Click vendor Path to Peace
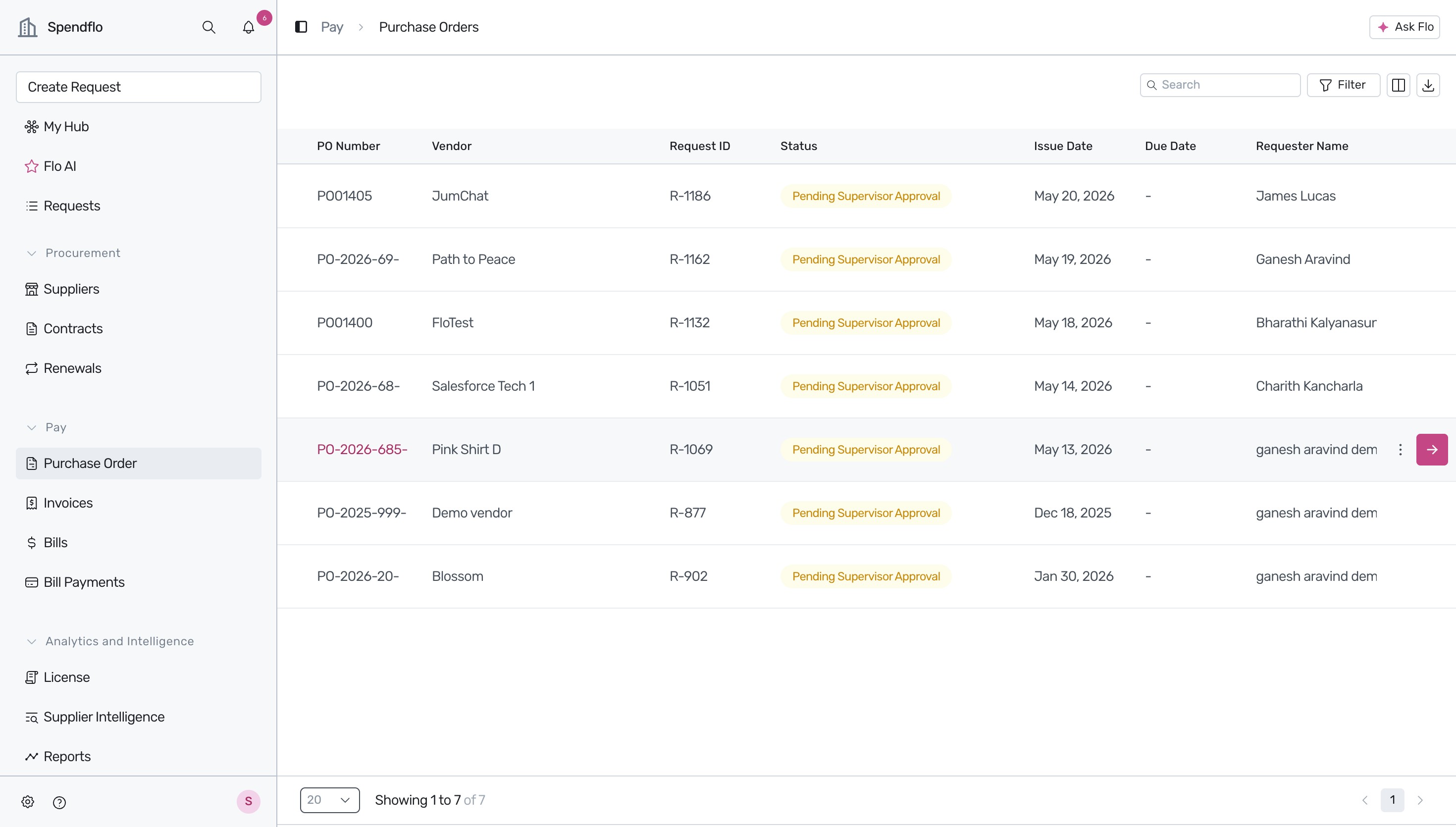The image size is (1456, 827). coord(473,259)
